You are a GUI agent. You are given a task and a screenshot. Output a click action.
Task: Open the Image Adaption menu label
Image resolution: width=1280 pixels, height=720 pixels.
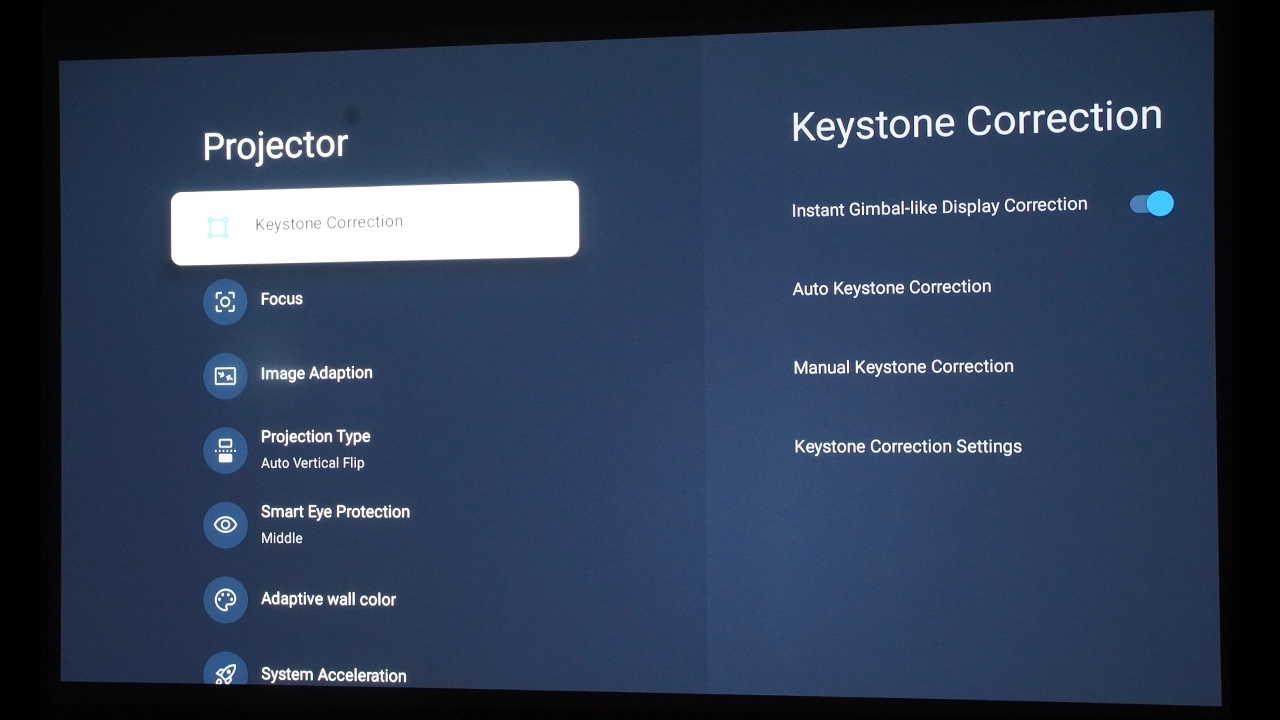(x=316, y=373)
